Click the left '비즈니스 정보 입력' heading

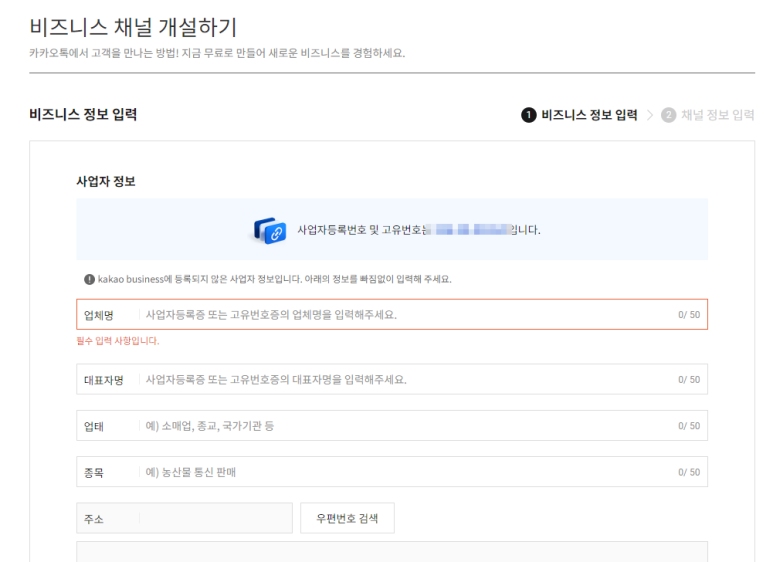coord(83,114)
